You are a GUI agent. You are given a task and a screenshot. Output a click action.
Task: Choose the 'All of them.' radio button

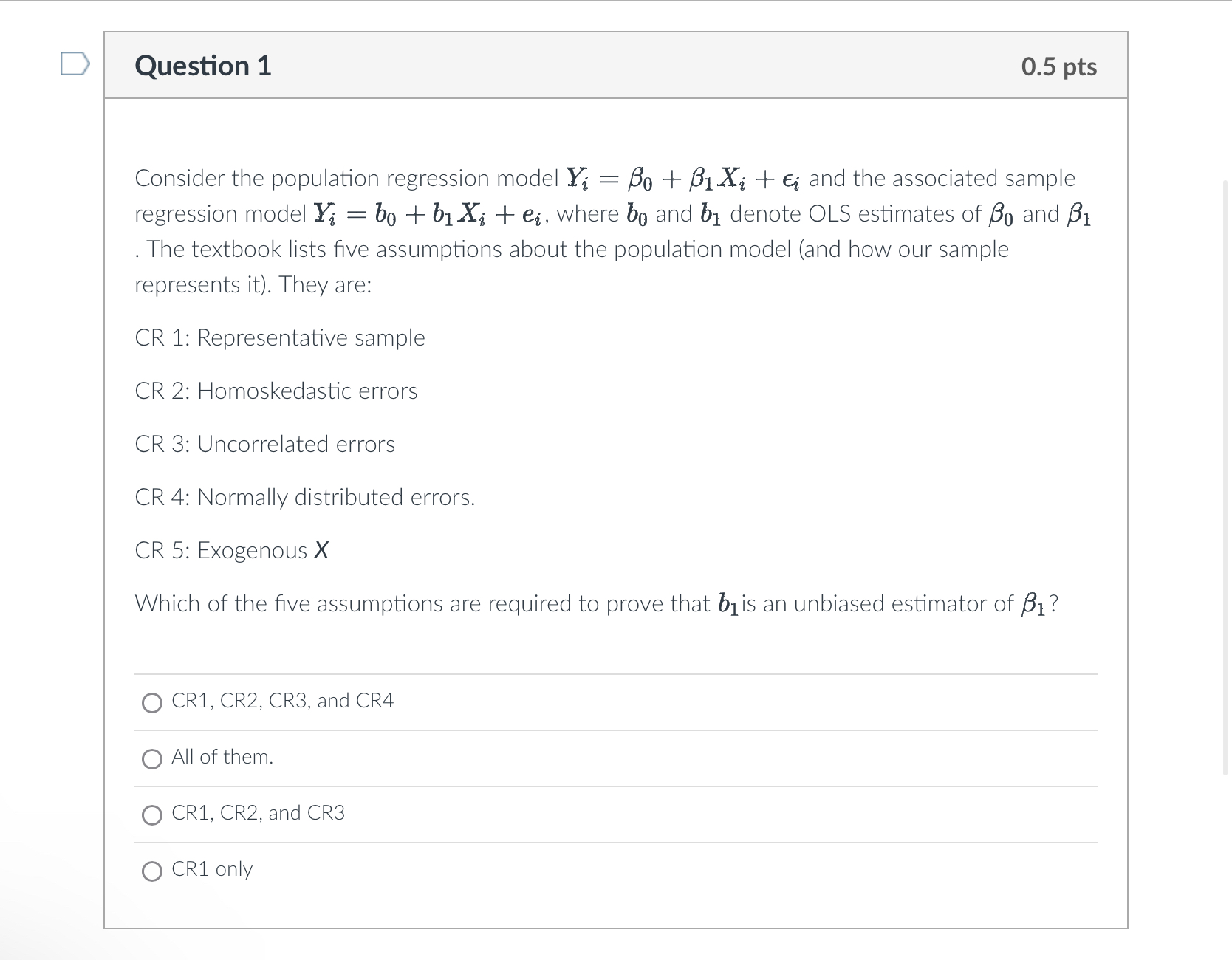click(152, 758)
